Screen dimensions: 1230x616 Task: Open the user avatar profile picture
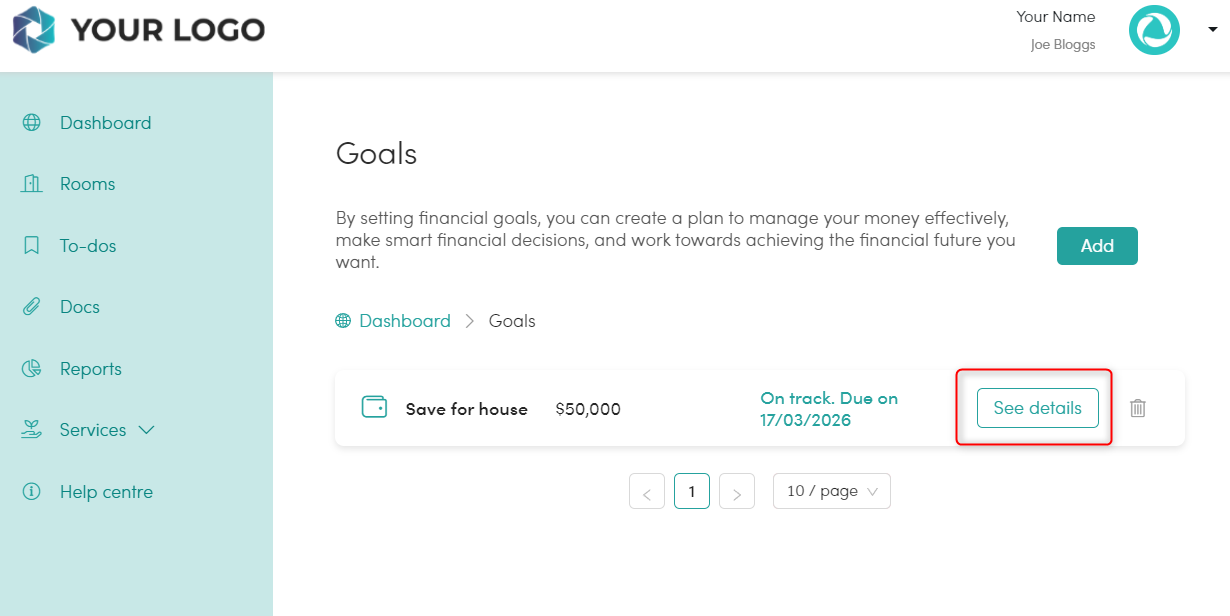coord(1154,30)
